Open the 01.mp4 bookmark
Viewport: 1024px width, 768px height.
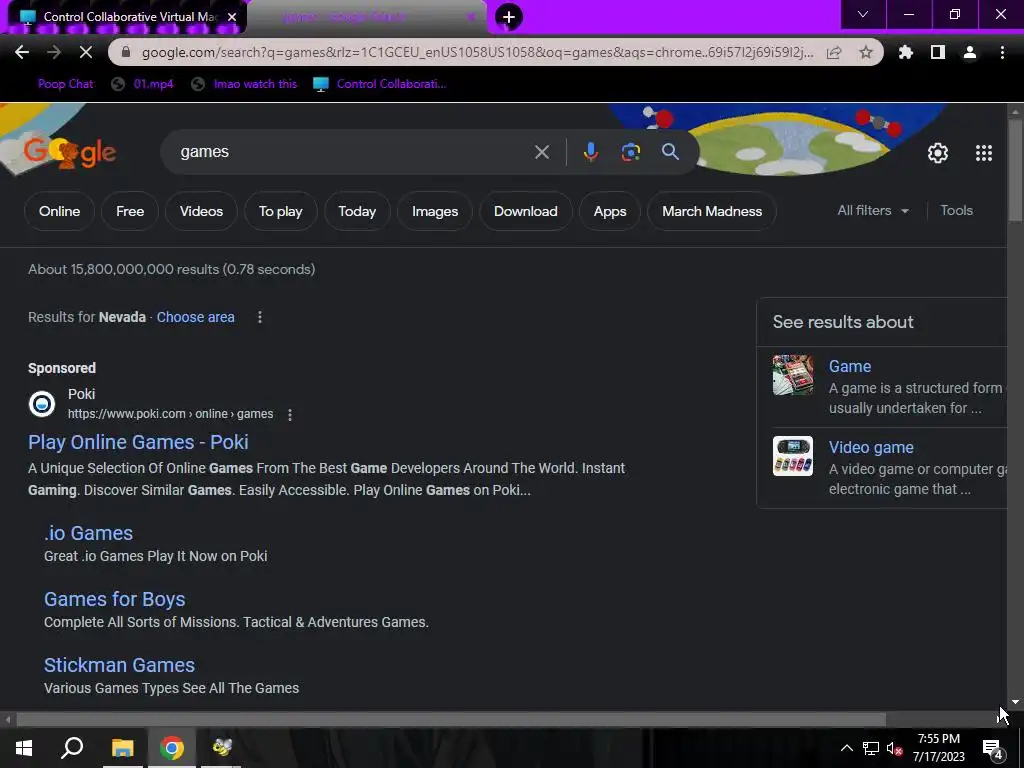click(x=142, y=84)
